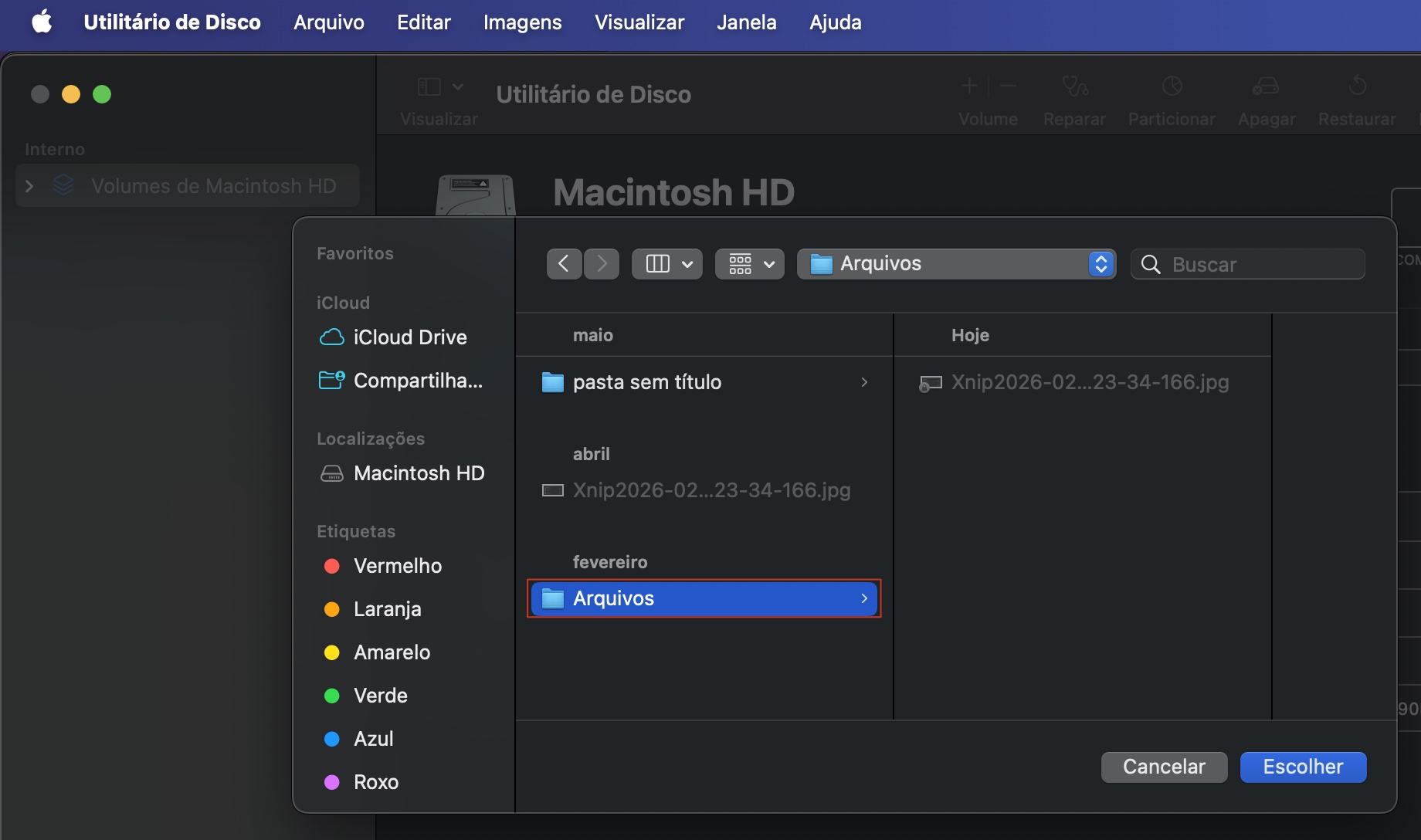This screenshot has width=1421, height=840.
Task: Select the Compartilha... shared folder
Action: (x=402, y=381)
